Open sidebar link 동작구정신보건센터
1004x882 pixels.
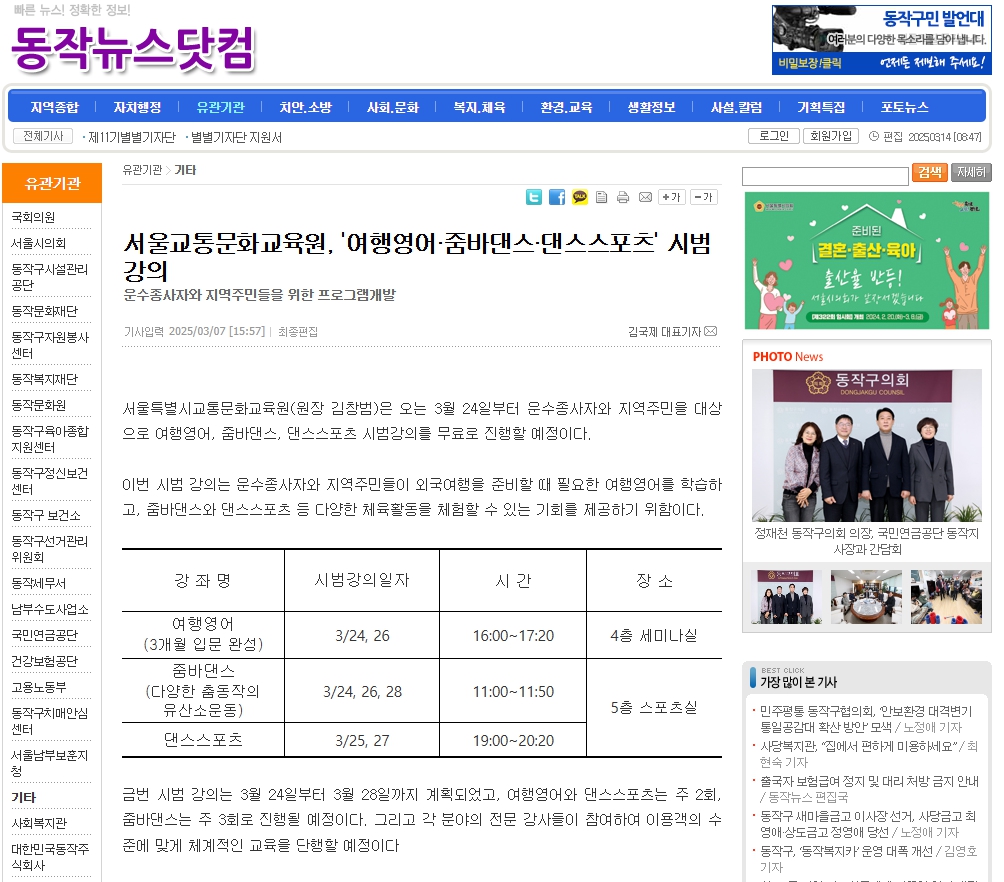point(49,481)
